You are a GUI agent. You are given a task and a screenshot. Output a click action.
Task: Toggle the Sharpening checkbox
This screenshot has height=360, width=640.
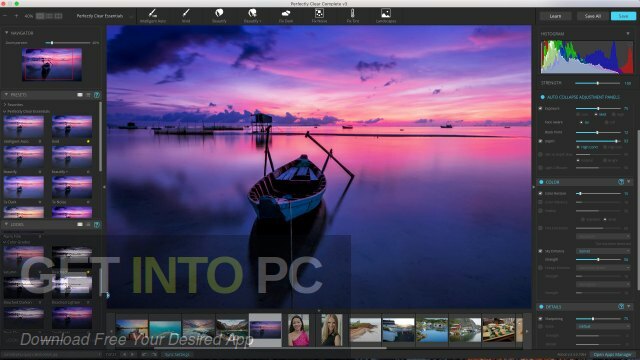pyautogui.click(x=540, y=319)
